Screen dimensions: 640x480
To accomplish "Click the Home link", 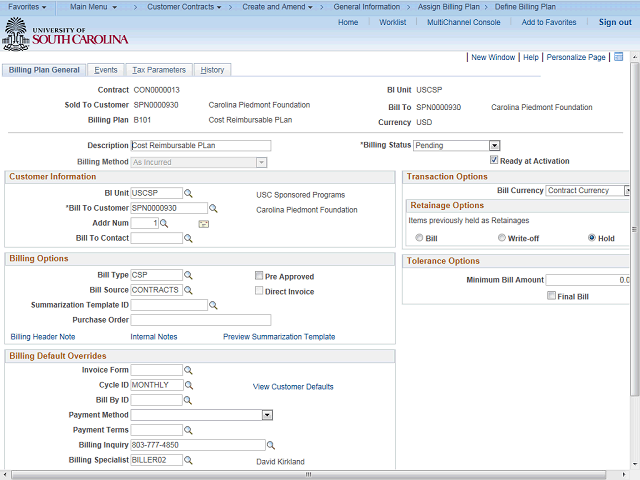I will coord(348,22).
